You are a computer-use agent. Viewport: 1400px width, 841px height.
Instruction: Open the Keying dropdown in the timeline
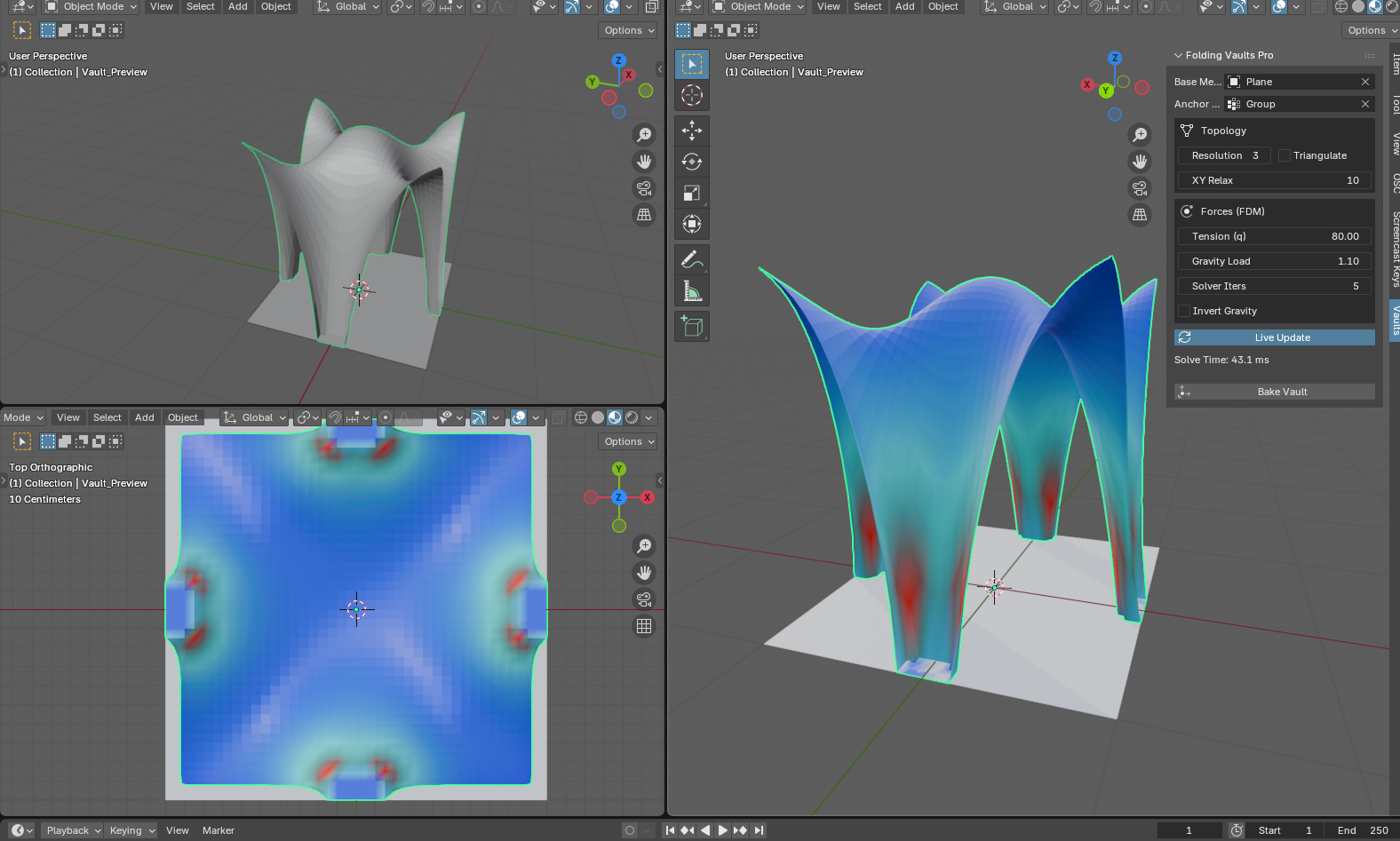[131, 830]
